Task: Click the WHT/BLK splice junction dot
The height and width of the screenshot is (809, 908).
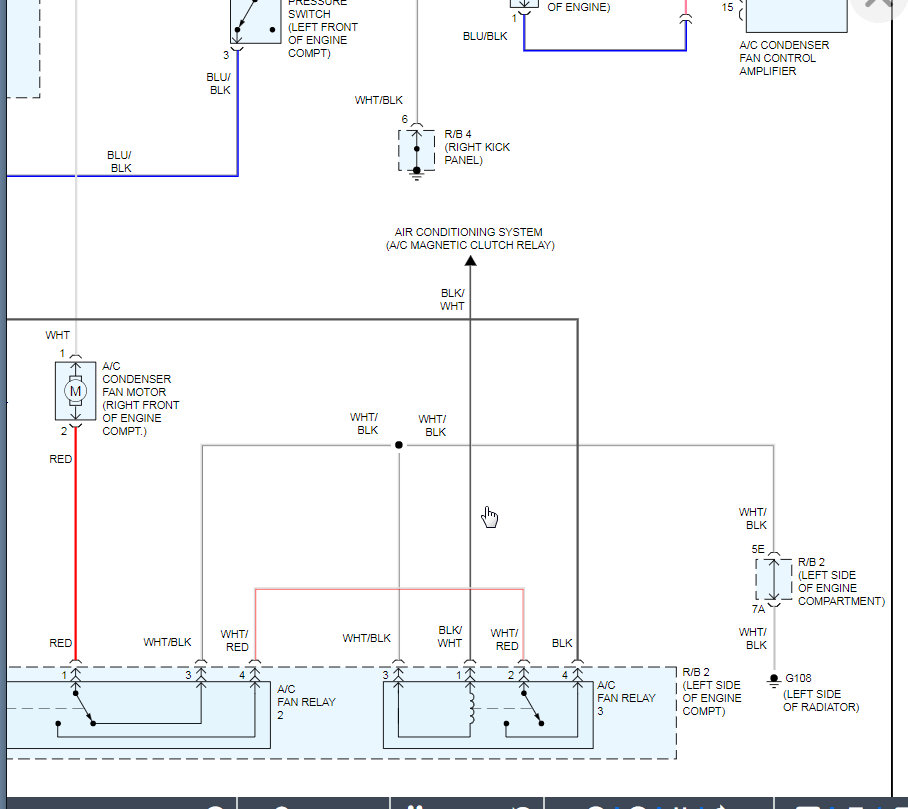Action: click(398, 445)
